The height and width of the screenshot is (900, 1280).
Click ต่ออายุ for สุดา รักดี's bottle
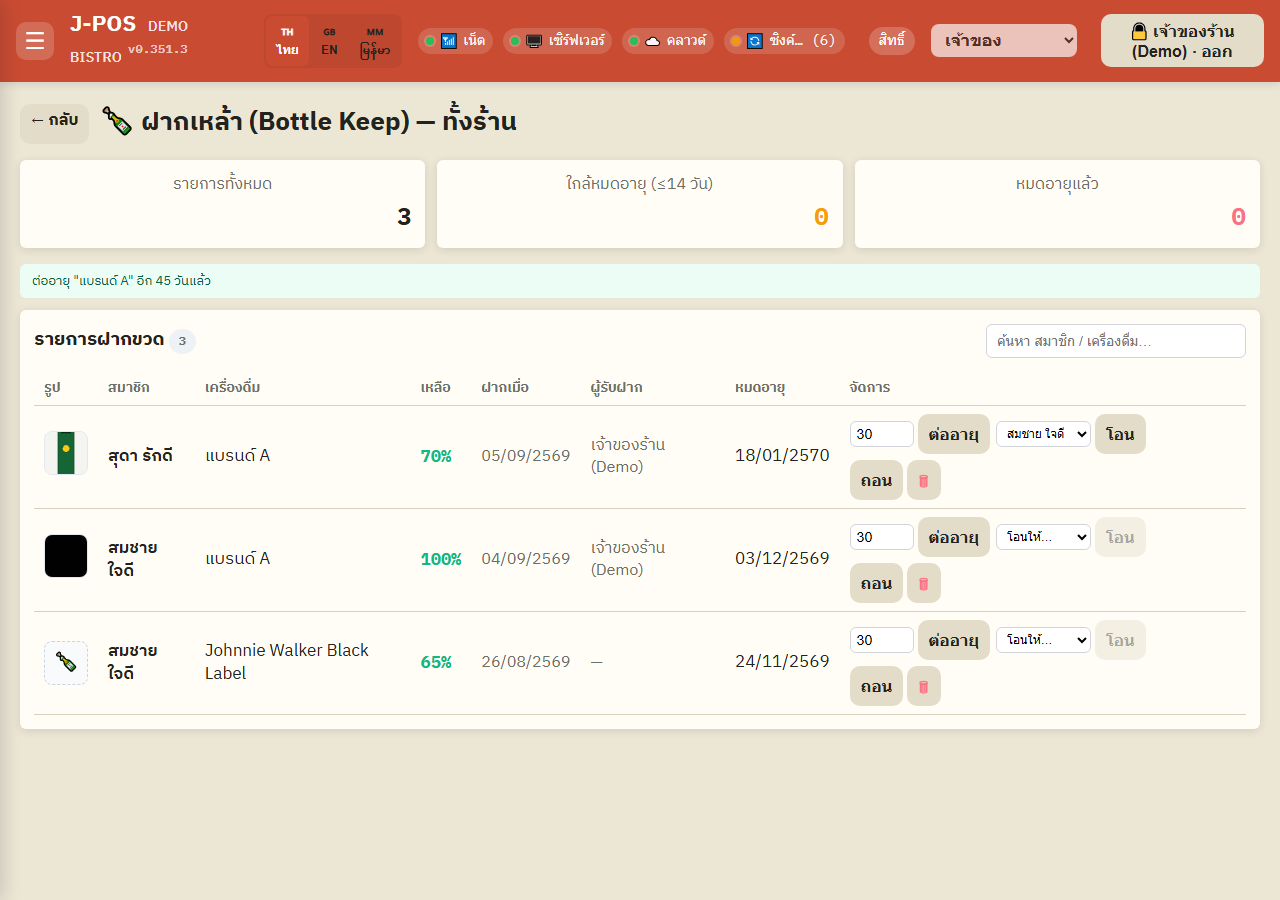(x=954, y=434)
